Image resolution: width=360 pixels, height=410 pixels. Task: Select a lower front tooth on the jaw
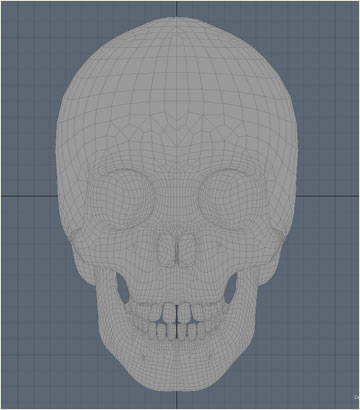[x=171, y=332]
